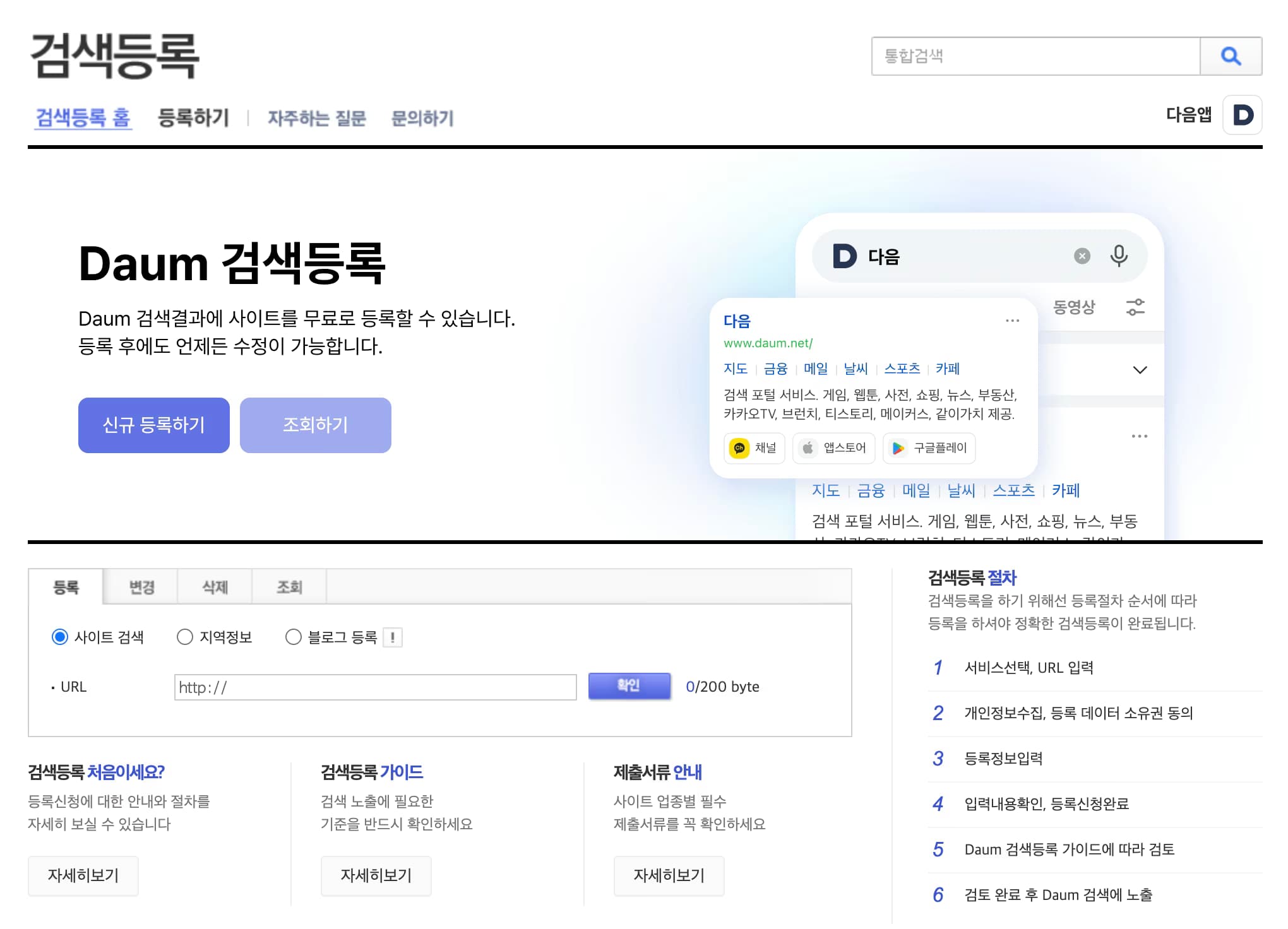The width and height of the screenshot is (1288, 929).
Task: Select the 지역정보 radio button
Action: click(x=185, y=637)
